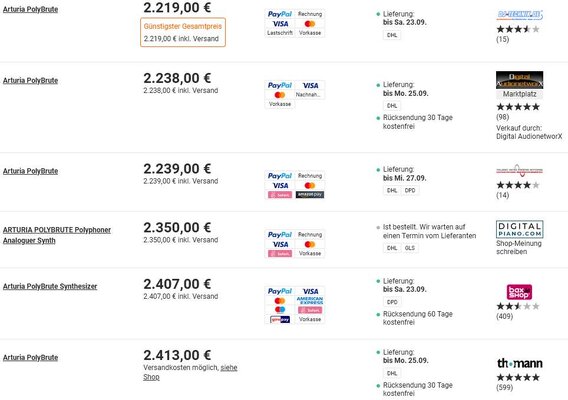Click the 2.239,00 € price
Screen dimensions: 568x400
point(177,169)
